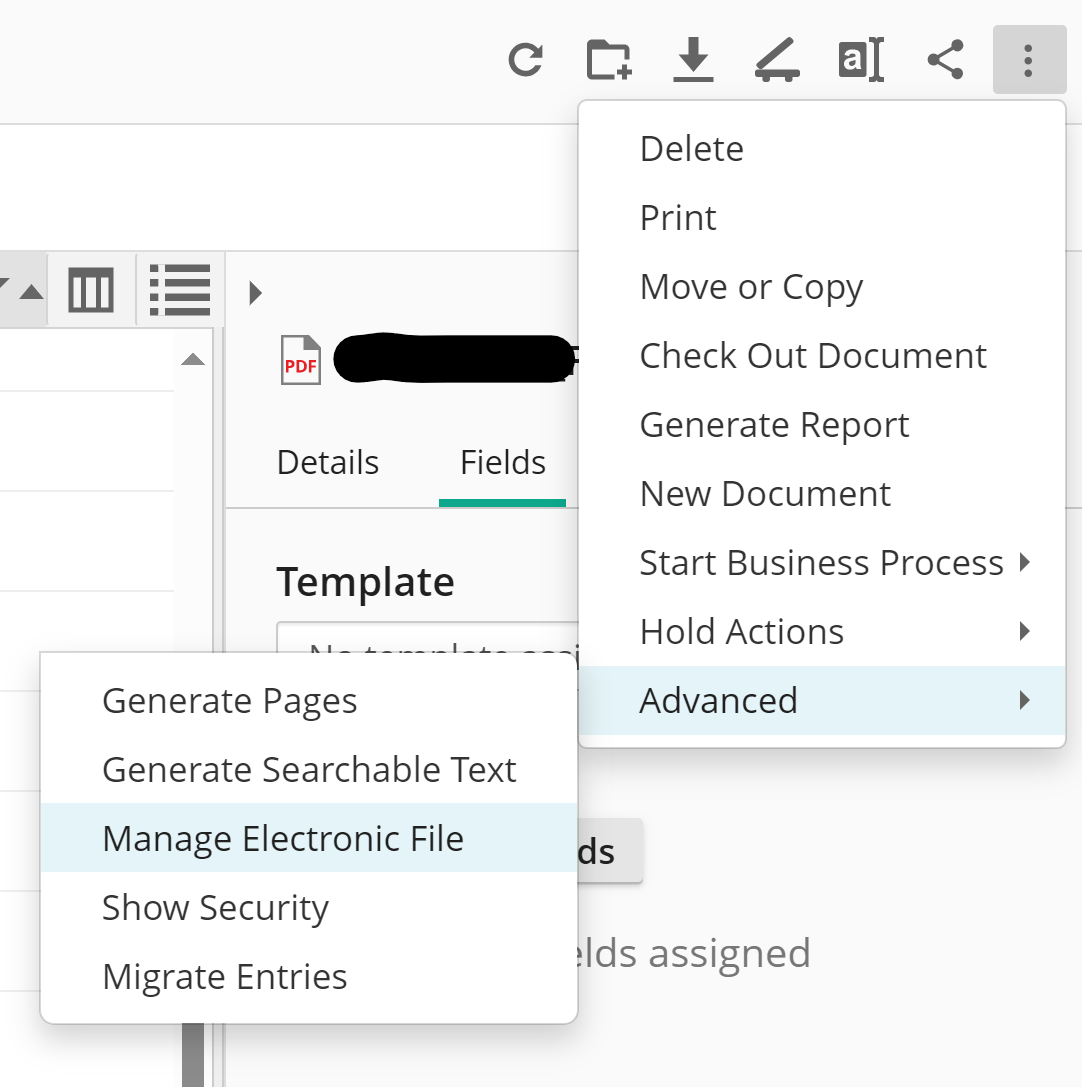Choose Check Out Document from the menu

(813, 356)
